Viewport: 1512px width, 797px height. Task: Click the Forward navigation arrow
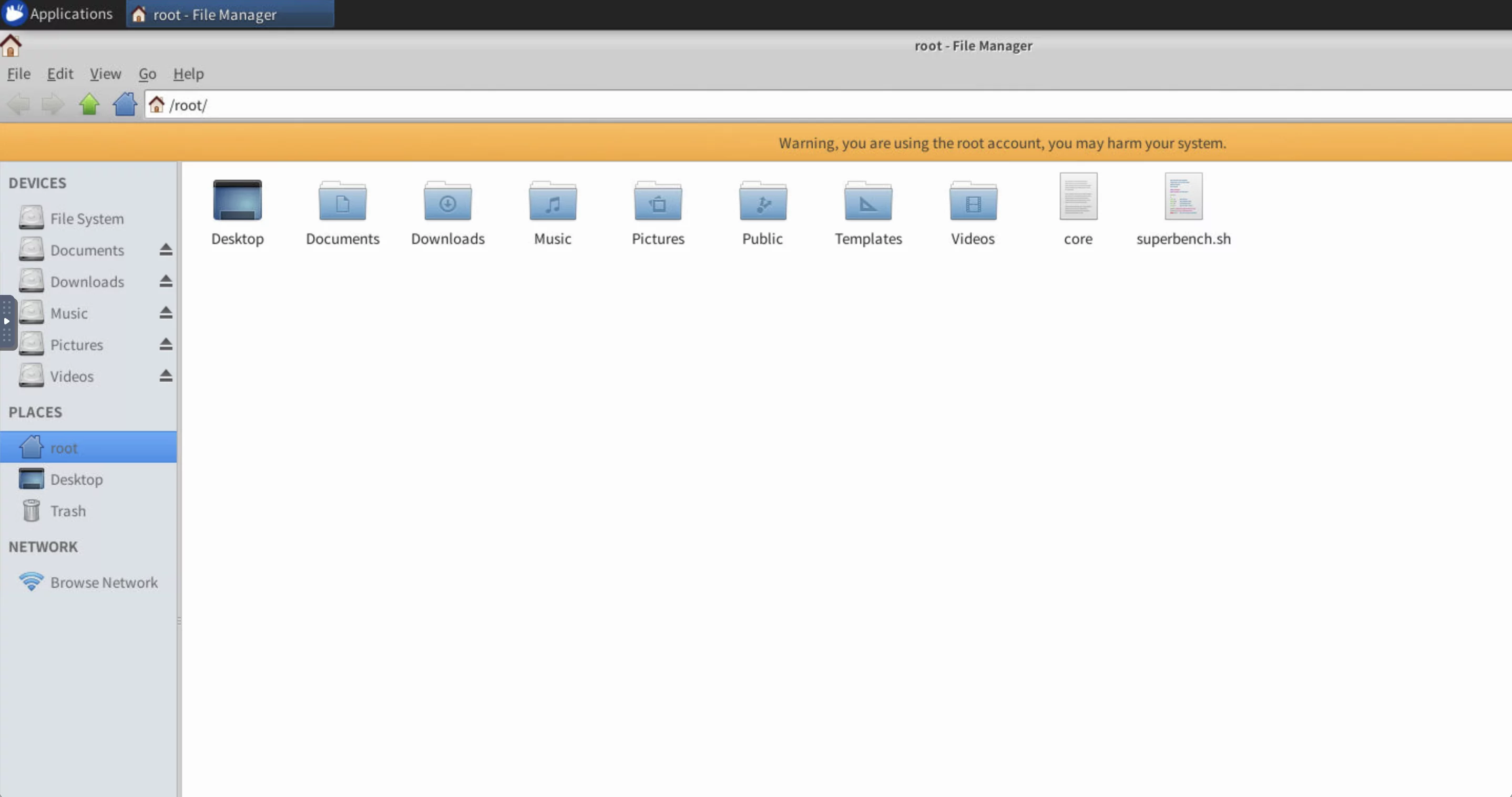click(x=53, y=105)
